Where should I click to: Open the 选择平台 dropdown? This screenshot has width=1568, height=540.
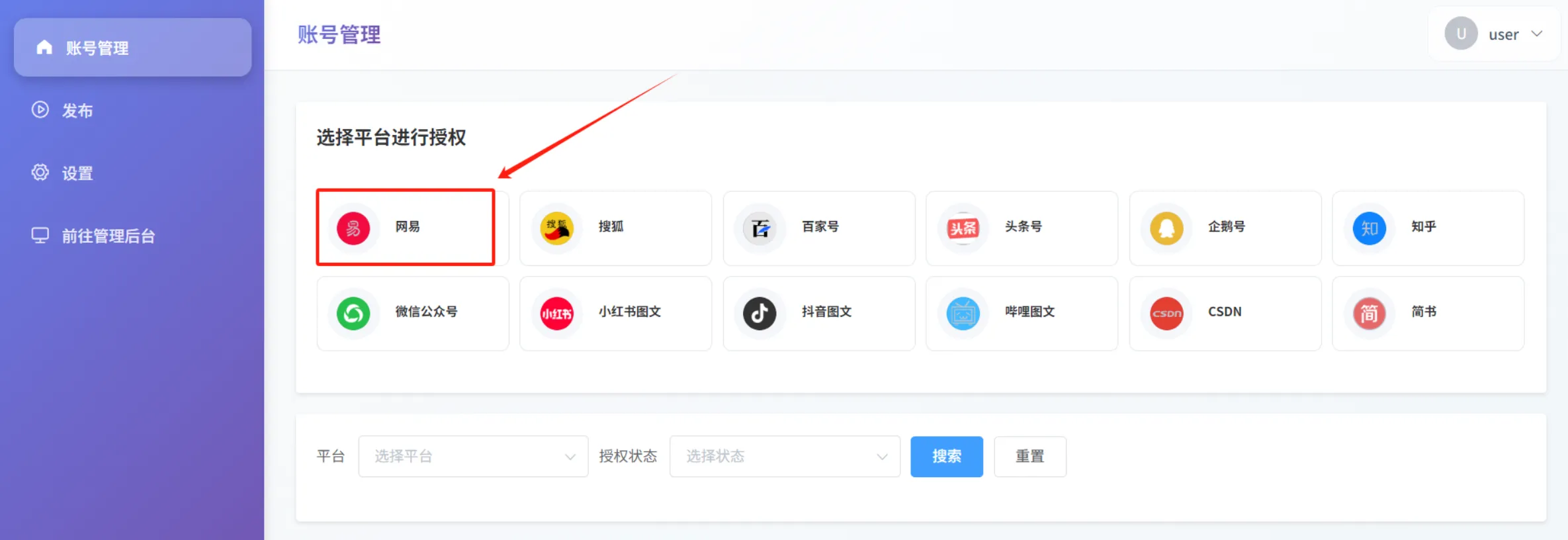click(473, 456)
